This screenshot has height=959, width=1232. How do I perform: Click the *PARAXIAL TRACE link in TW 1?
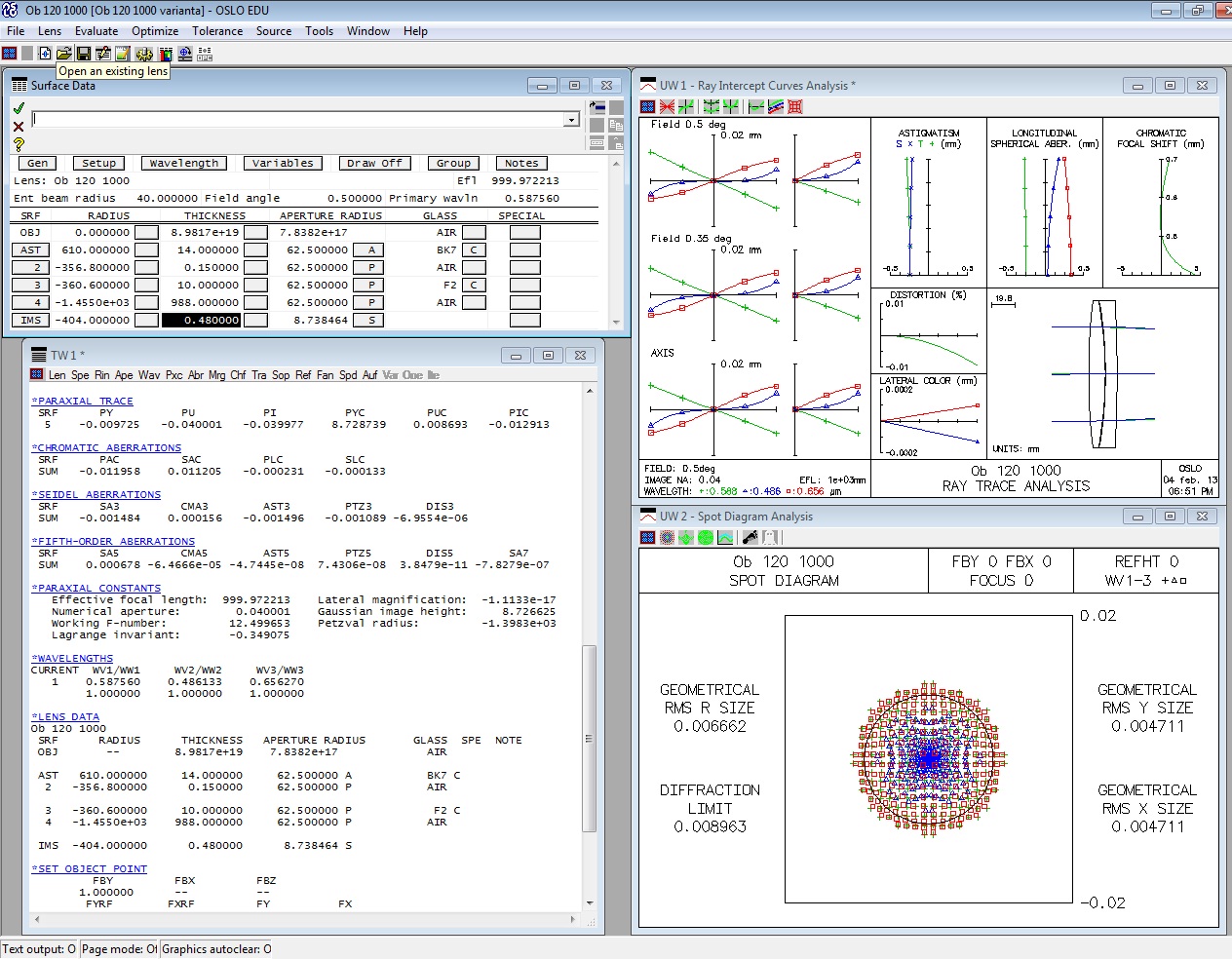[82, 401]
